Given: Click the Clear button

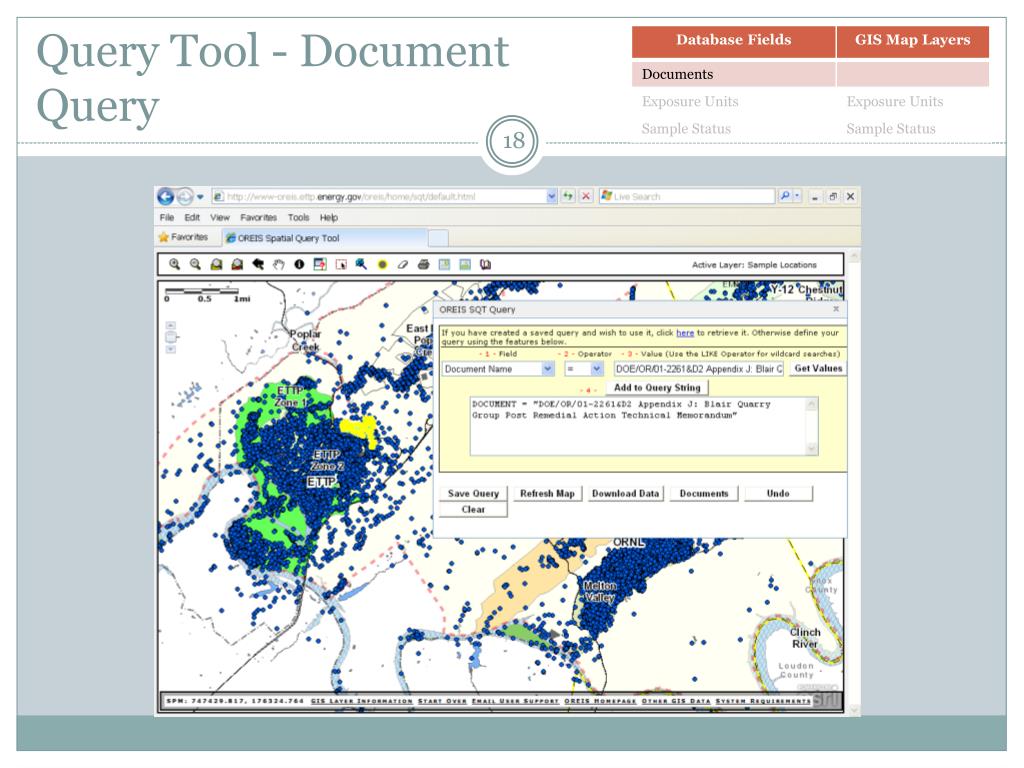Looking at the screenshot, I should [473, 509].
